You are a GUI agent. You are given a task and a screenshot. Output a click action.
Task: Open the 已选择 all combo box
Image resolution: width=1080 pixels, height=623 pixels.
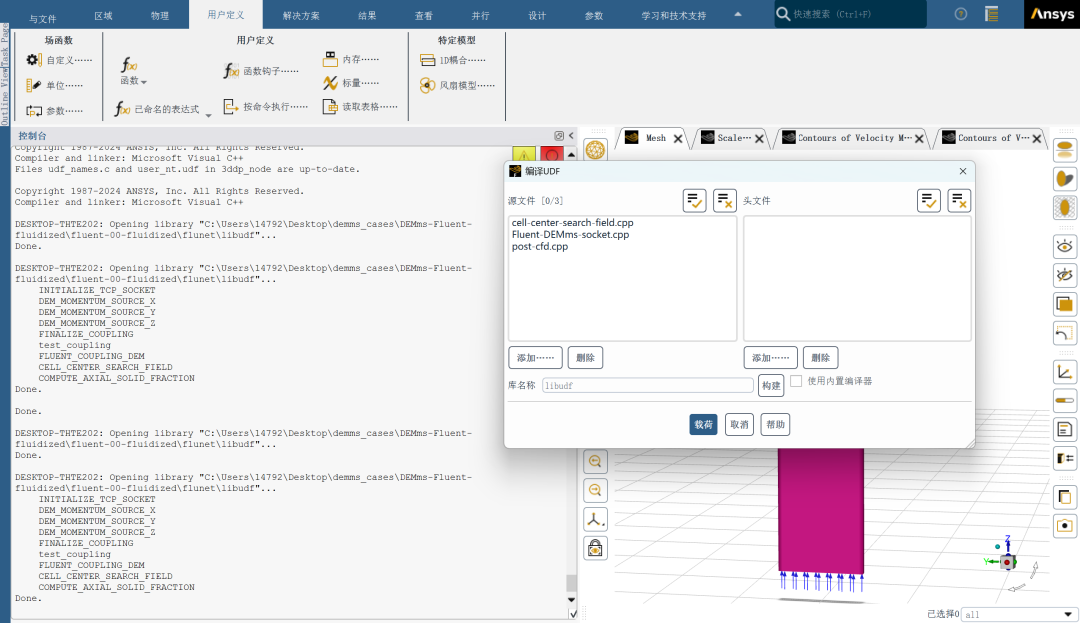[1017, 614]
